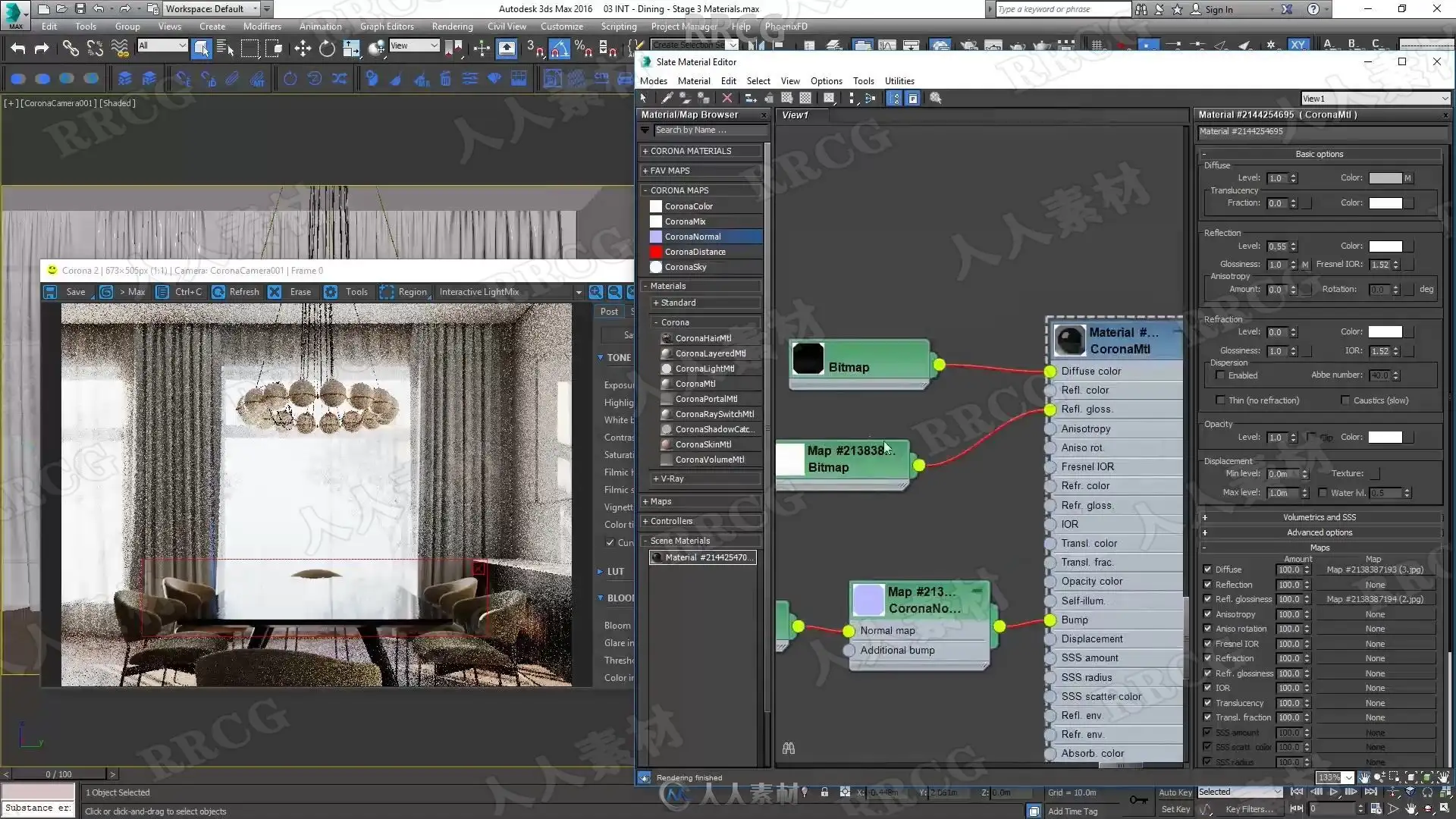Toggle Thin (no refraction) checkbox
The height and width of the screenshot is (819, 1456).
pos(1220,400)
